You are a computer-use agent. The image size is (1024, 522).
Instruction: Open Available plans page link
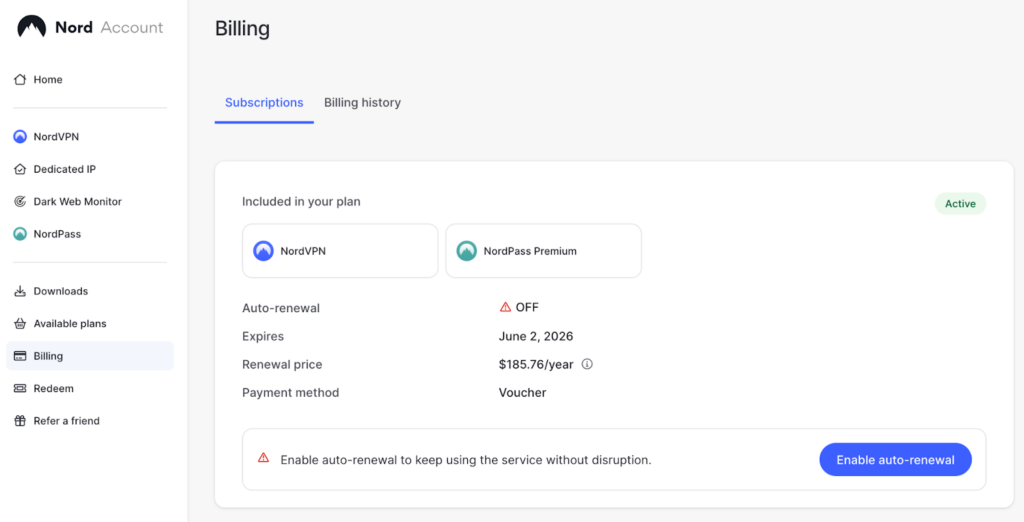point(90,323)
